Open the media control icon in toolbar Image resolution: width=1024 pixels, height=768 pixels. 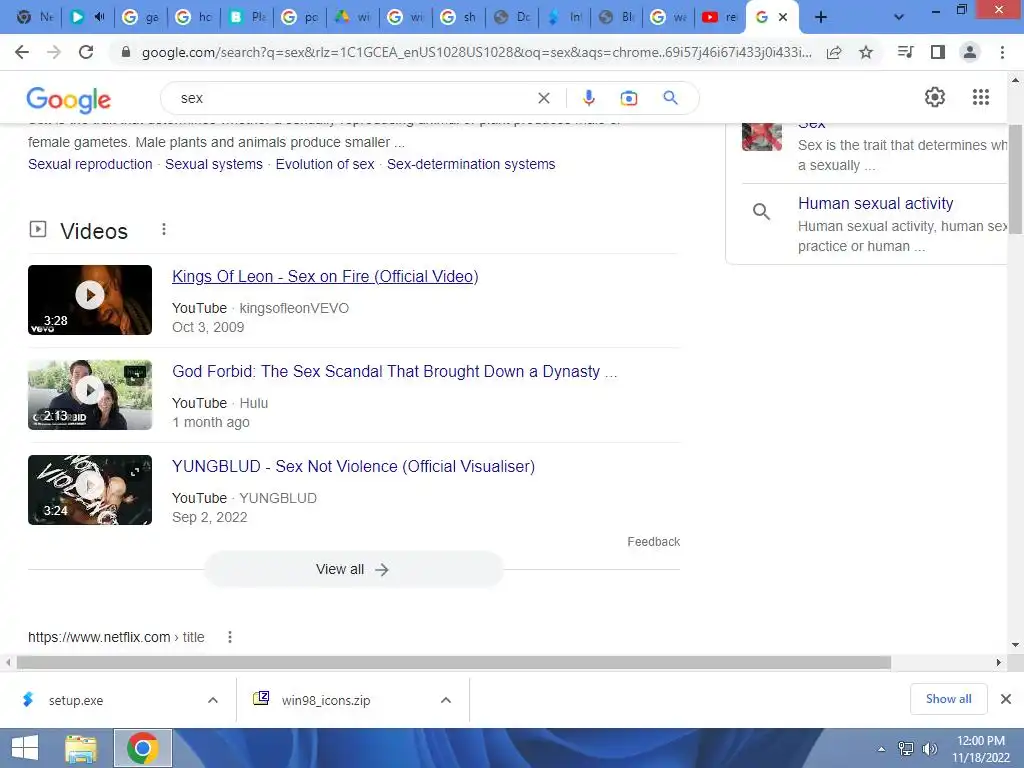905,52
